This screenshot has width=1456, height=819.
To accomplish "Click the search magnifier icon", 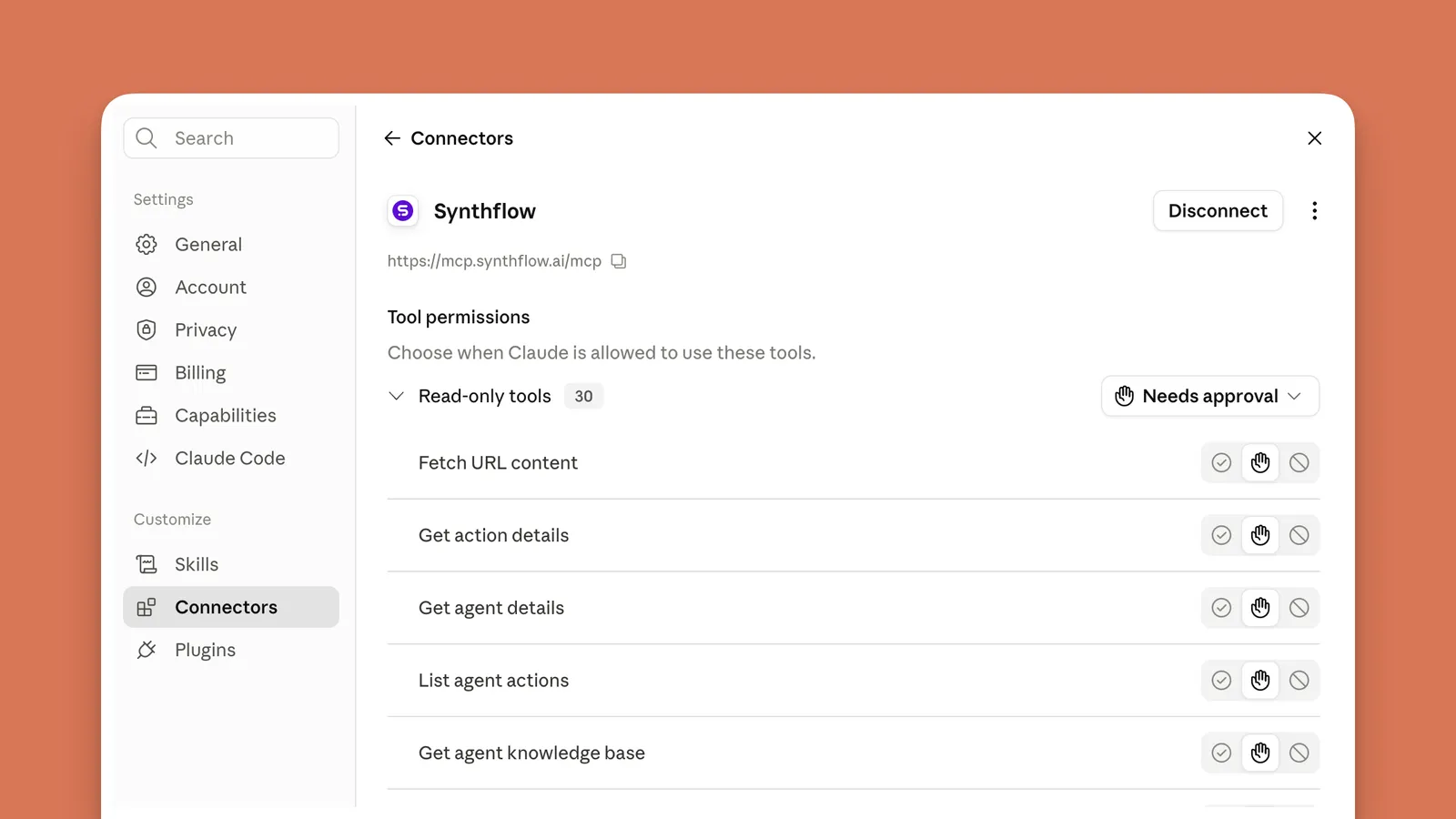I will tap(147, 138).
